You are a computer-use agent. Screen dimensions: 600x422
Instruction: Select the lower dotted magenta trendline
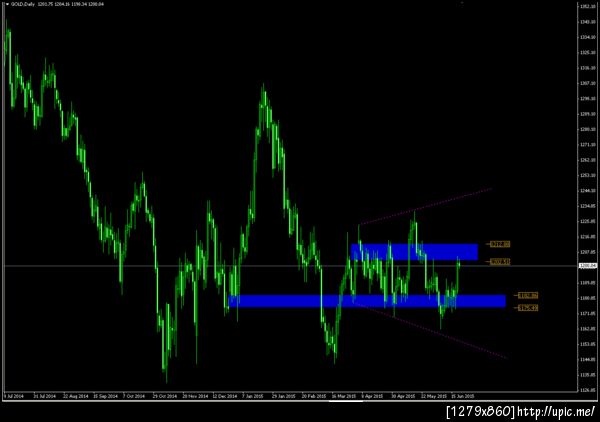430,330
